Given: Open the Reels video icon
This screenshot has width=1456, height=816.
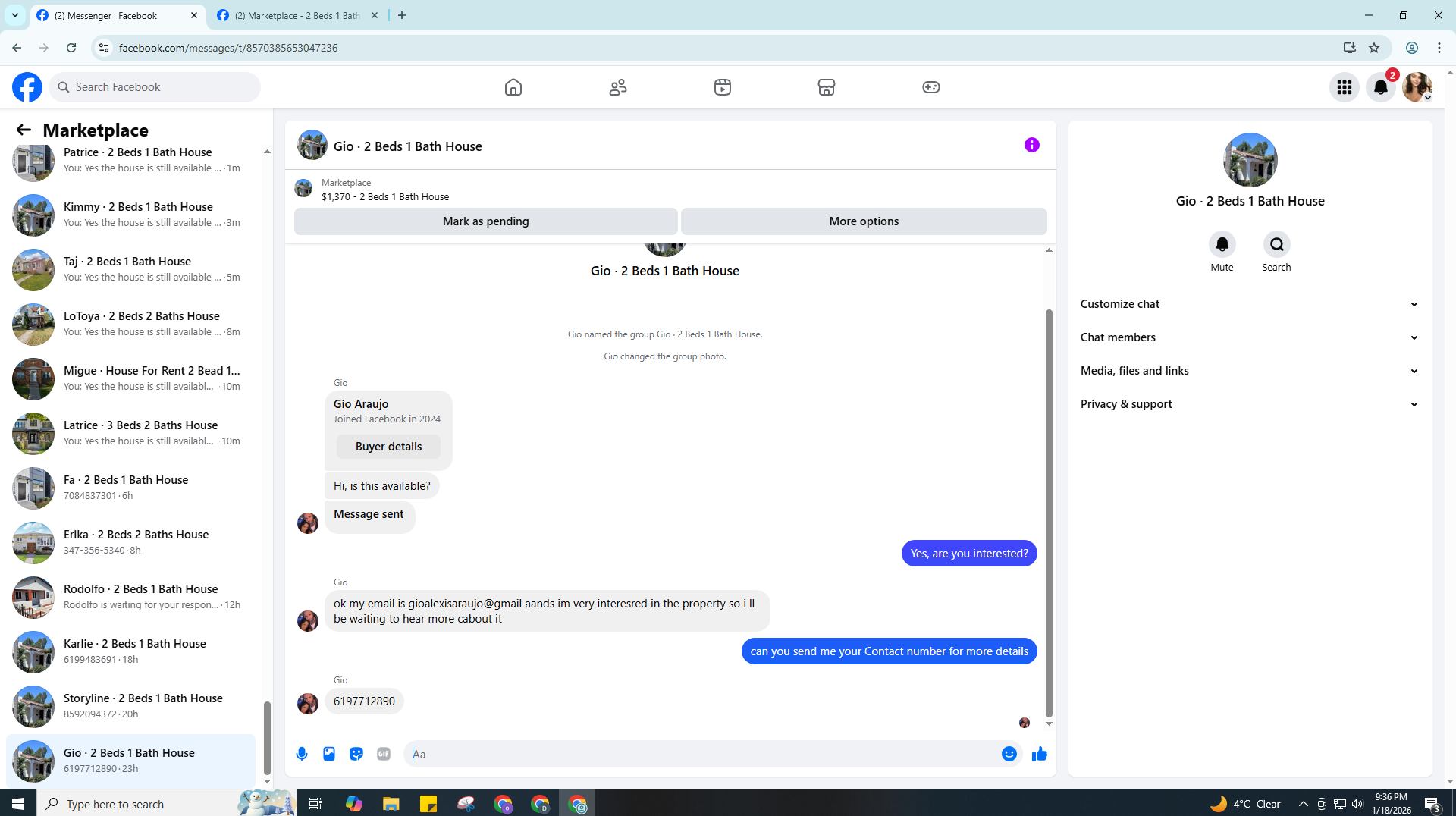Looking at the screenshot, I should click(x=723, y=87).
